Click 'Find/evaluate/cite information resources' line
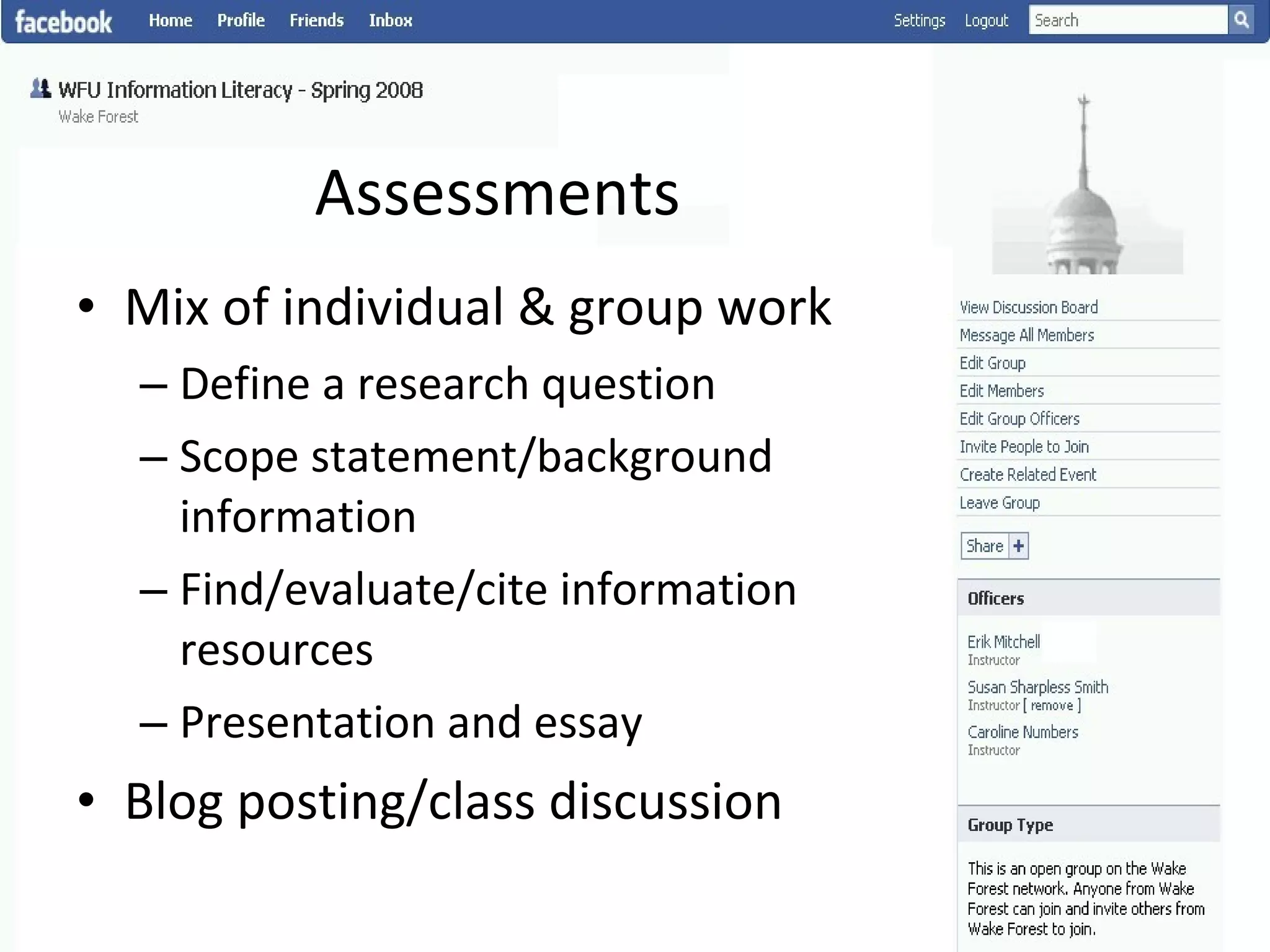 click(488, 619)
